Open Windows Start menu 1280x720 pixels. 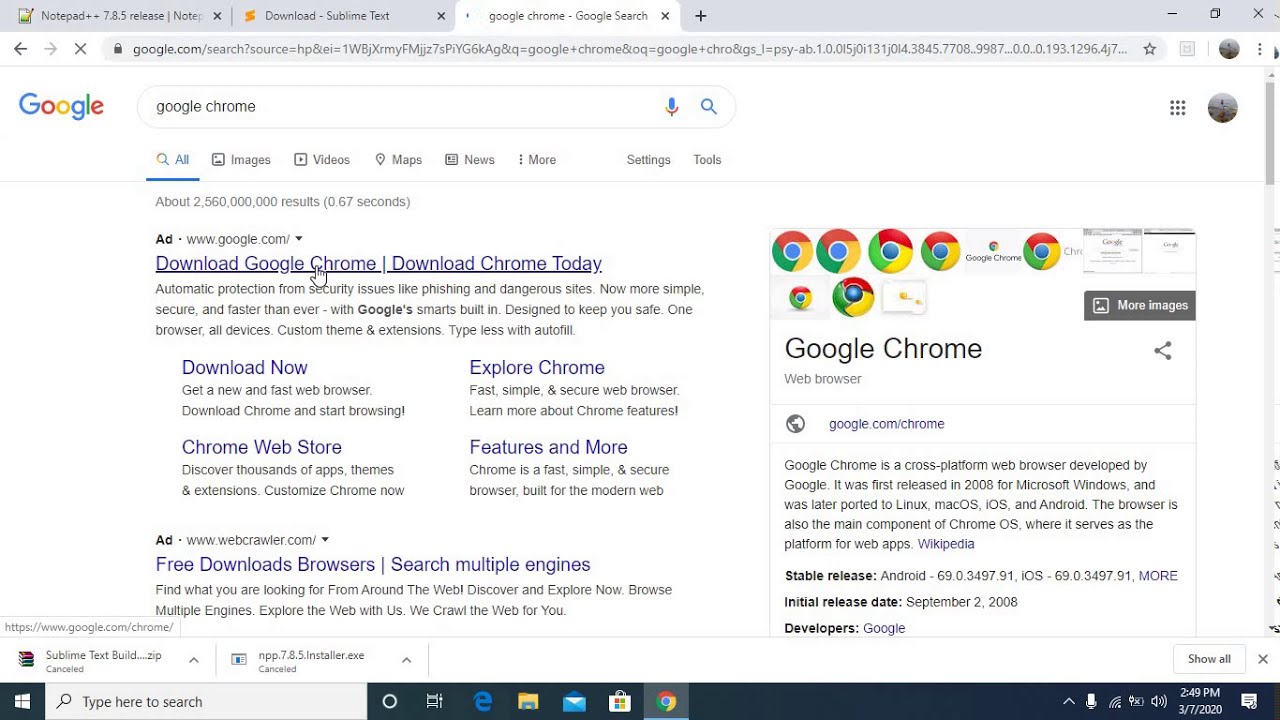pyautogui.click(x=22, y=701)
